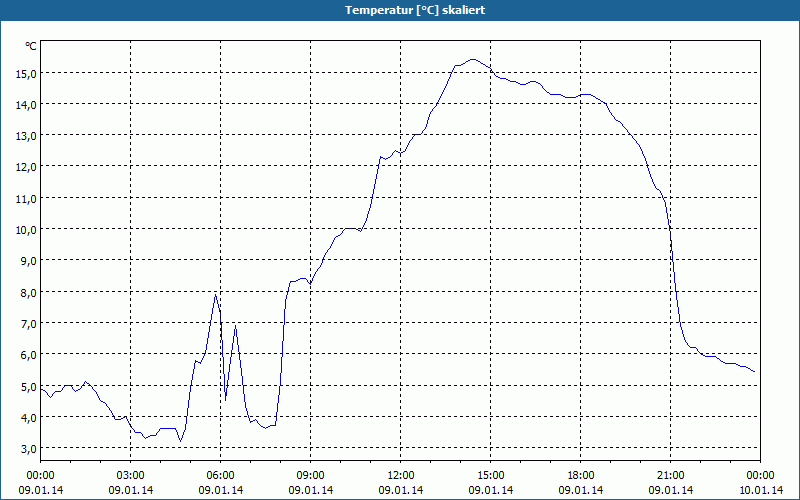Click the 03:00 time label

click(131, 476)
